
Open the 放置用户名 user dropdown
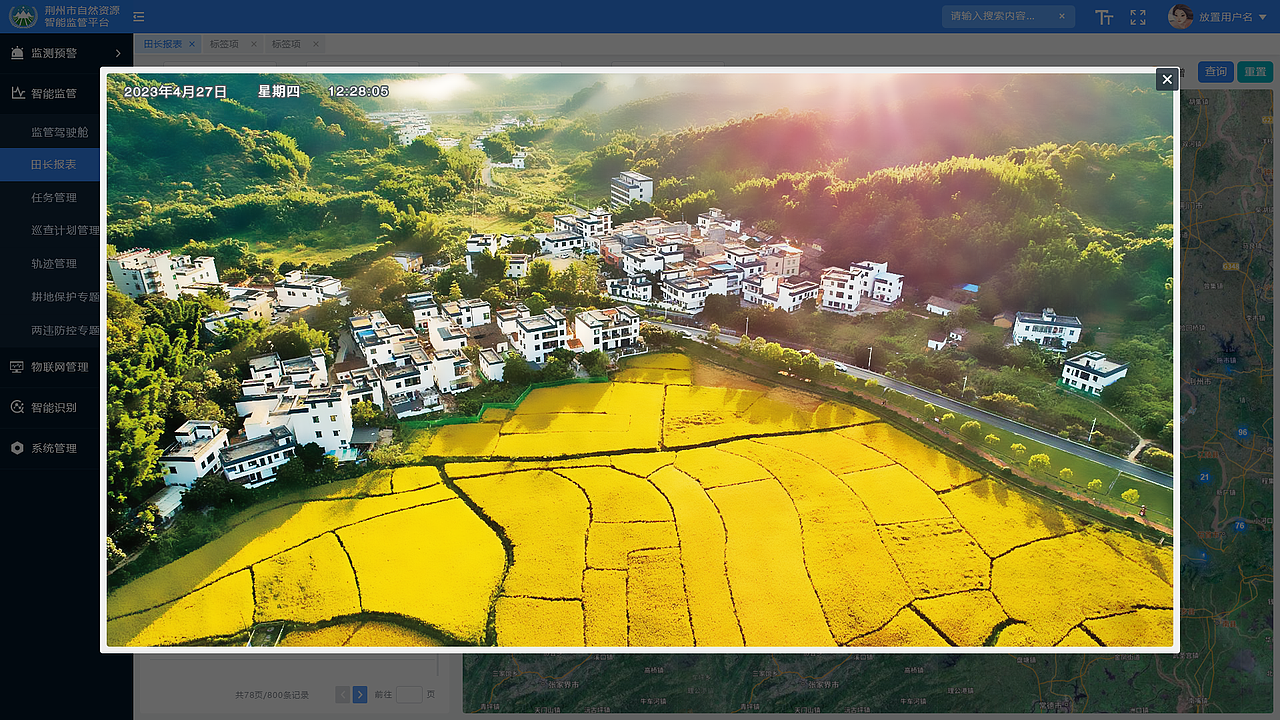point(1232,17)
